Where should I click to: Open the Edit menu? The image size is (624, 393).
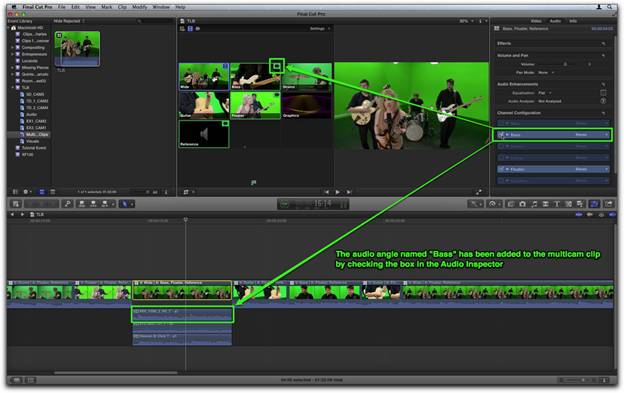(x=76, y=7)
